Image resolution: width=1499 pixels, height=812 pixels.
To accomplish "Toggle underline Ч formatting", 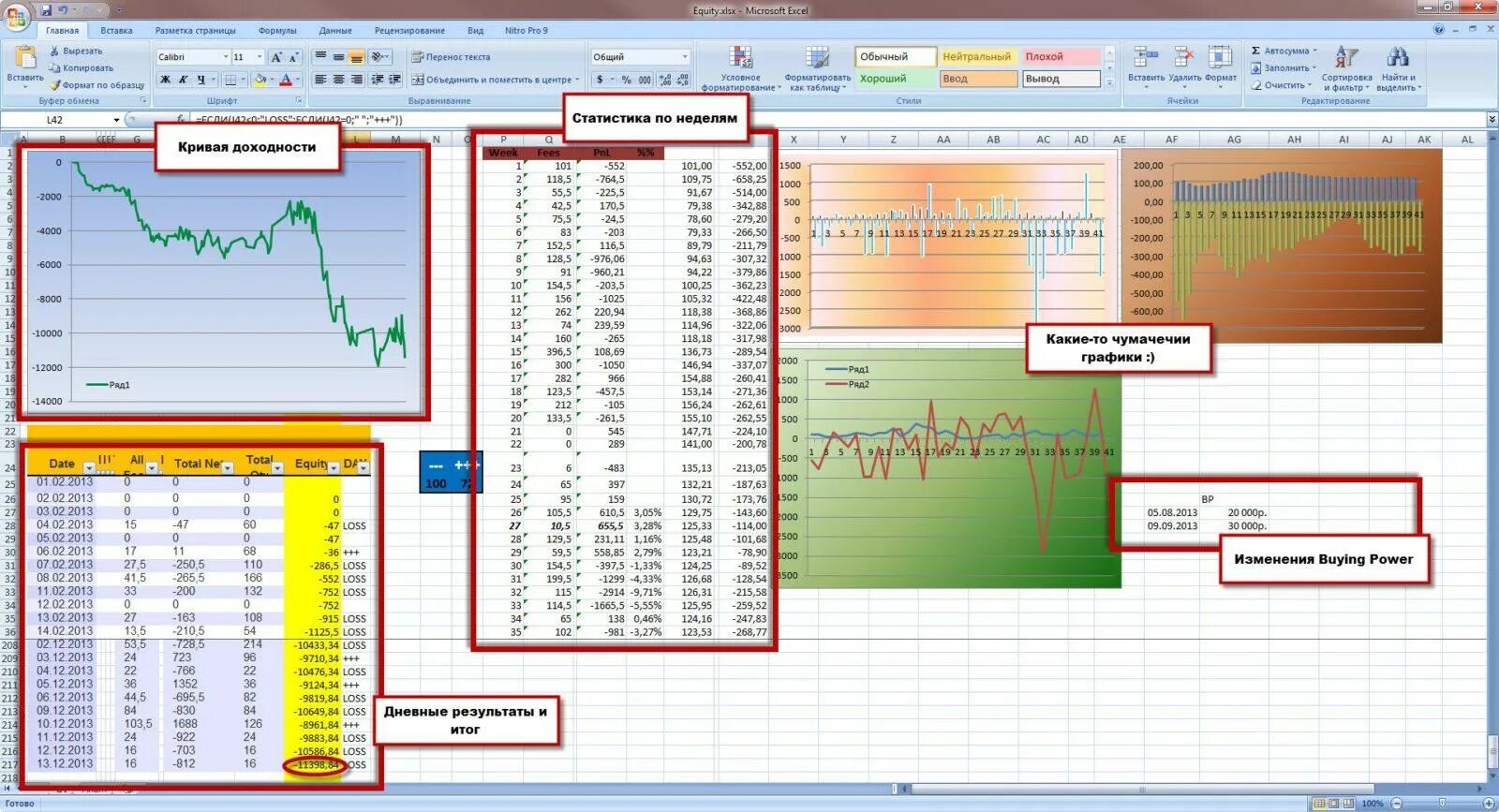I will [x=200, y=80].
